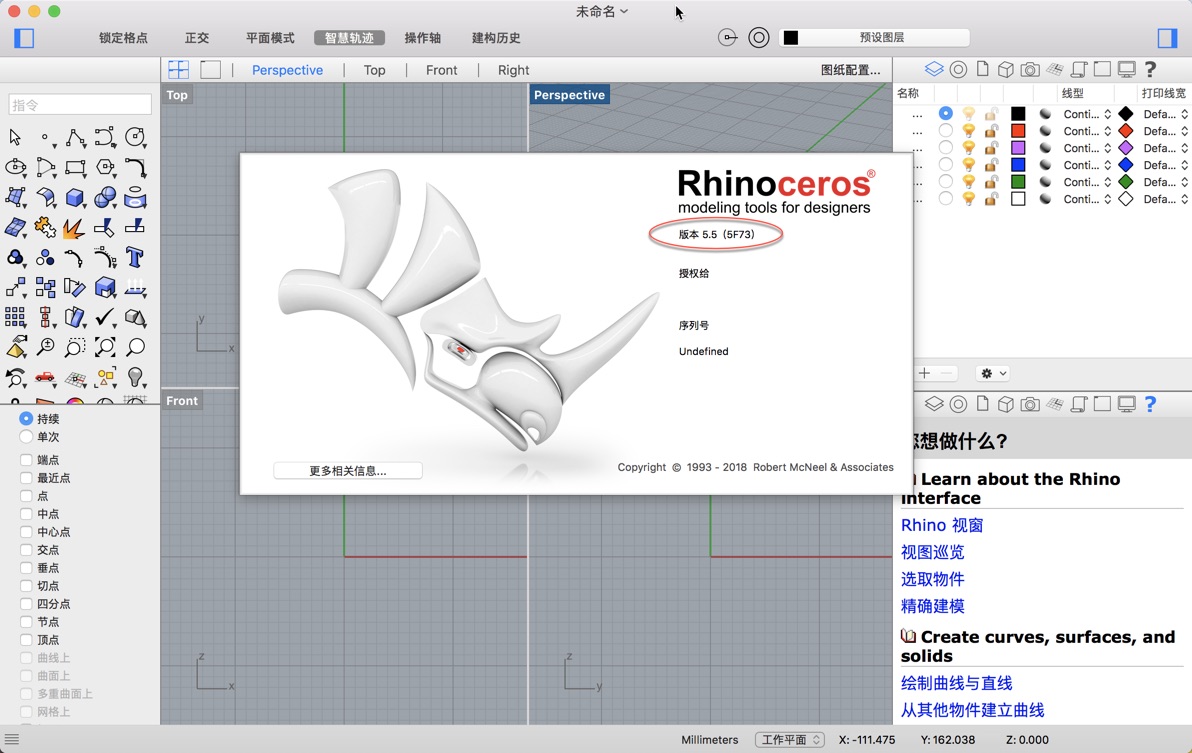The height and width of the screenshot is (753, 1192).
Task: Check the 中心点 snap option
Action: tap(26, 532)
